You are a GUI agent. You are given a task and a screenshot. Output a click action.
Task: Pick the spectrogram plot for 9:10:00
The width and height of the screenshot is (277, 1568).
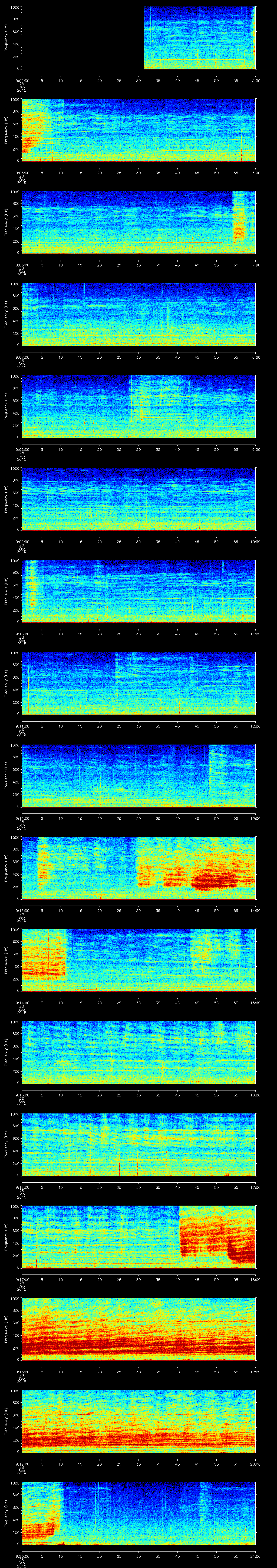click(x=139, y=592)
